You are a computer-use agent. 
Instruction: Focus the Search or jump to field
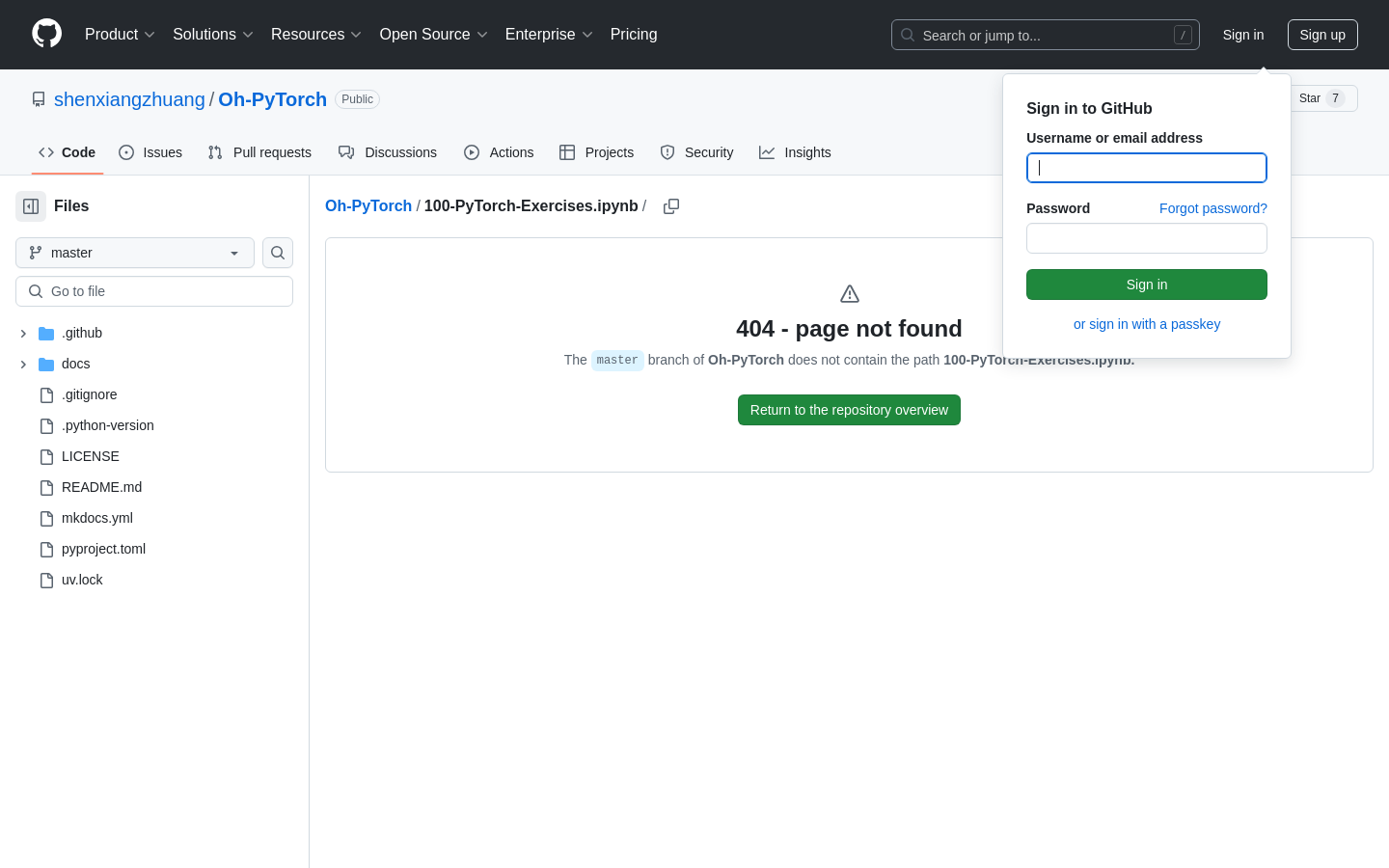click(1046, 35)
